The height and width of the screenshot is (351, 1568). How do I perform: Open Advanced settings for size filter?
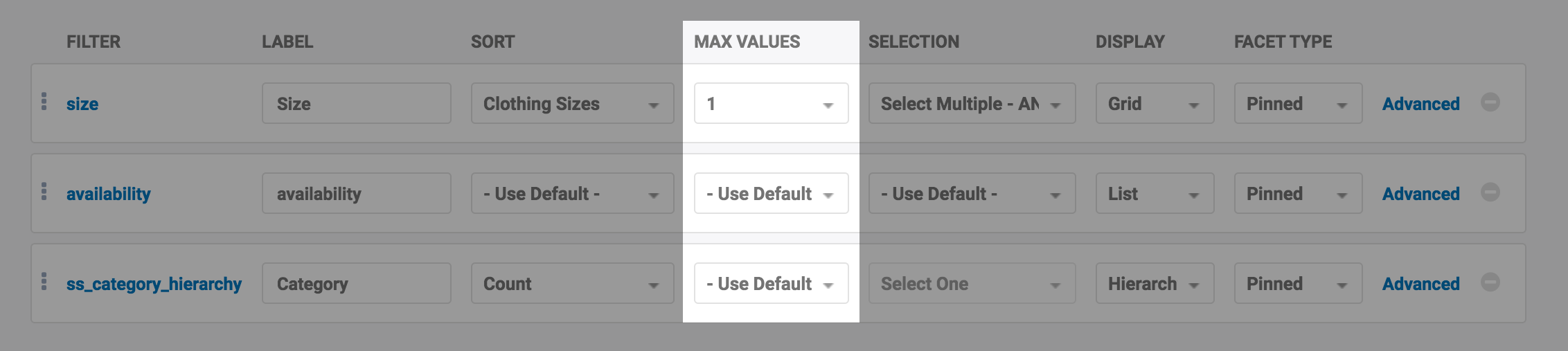coord(1420,104)
